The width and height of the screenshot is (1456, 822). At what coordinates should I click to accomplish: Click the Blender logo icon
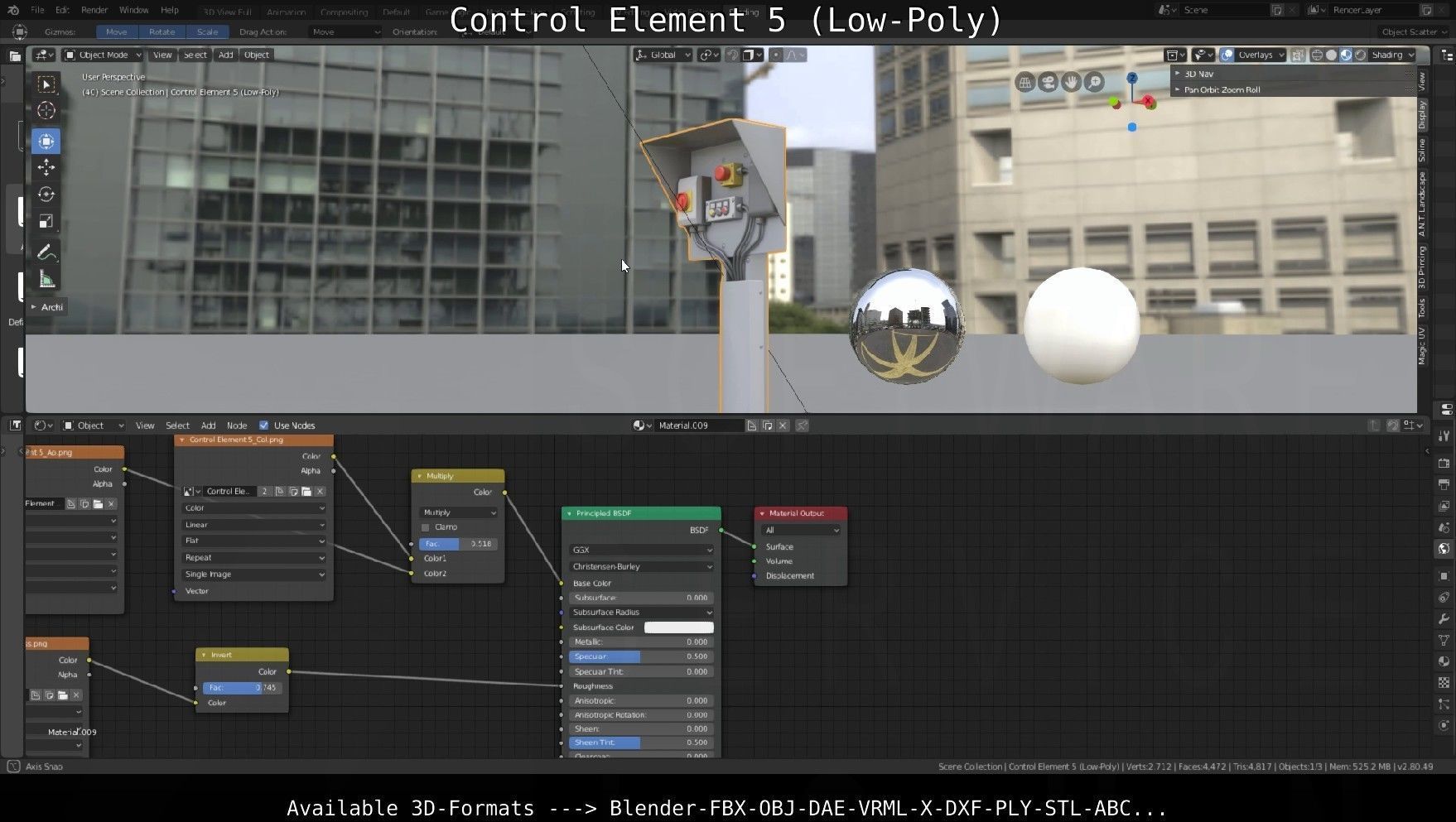coord(12,10)
